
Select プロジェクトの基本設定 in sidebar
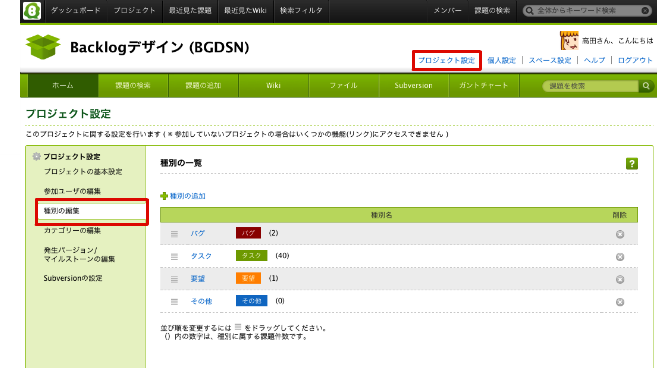pos(83,171)
